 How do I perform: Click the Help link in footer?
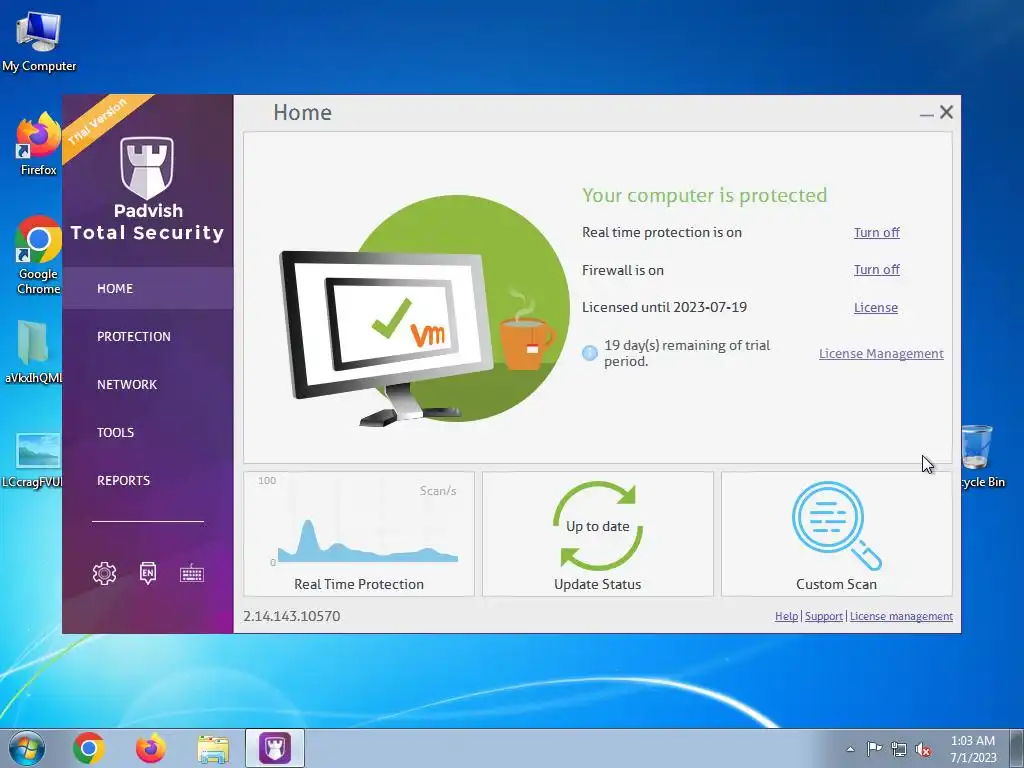[x=786, y=616]
